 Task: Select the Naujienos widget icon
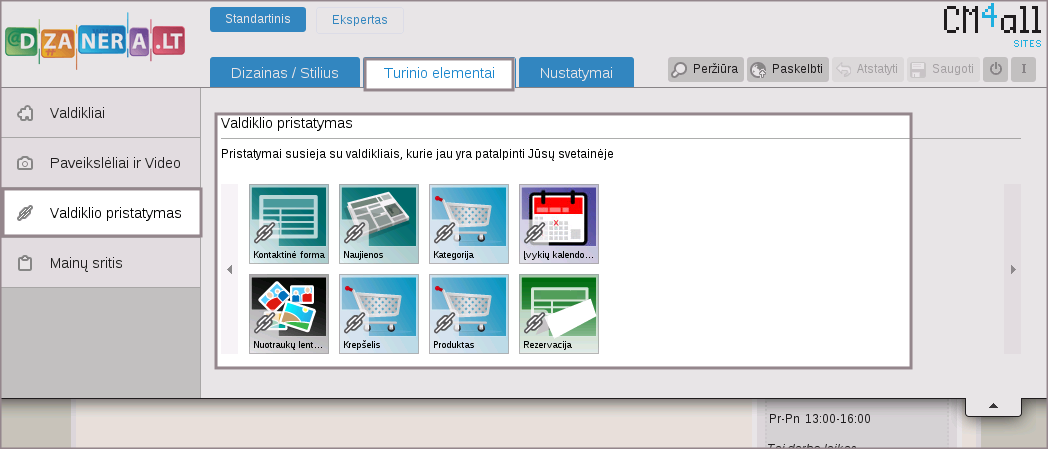pyautogui.click(x=378, y=224)
